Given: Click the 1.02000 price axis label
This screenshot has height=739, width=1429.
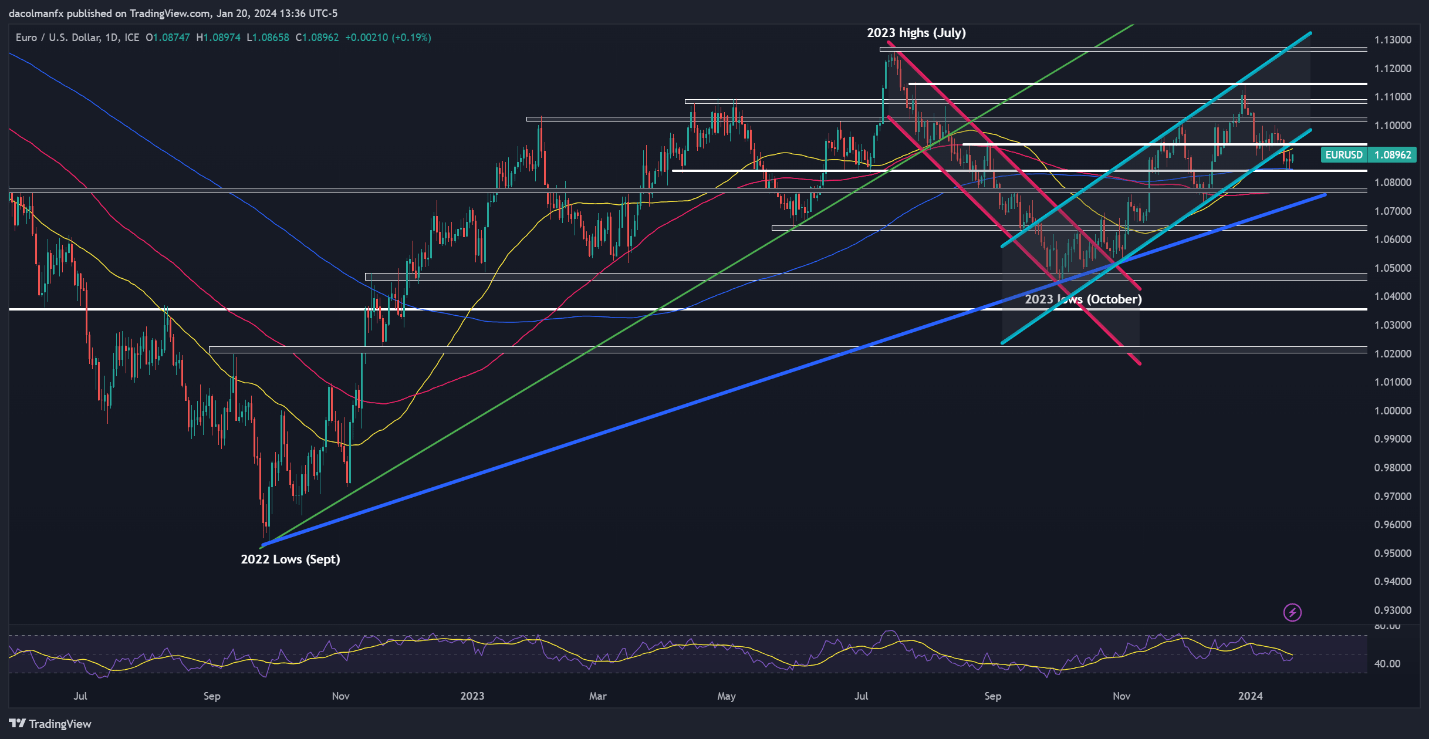Looking at the screenshot, I should tap(1391, 354).
